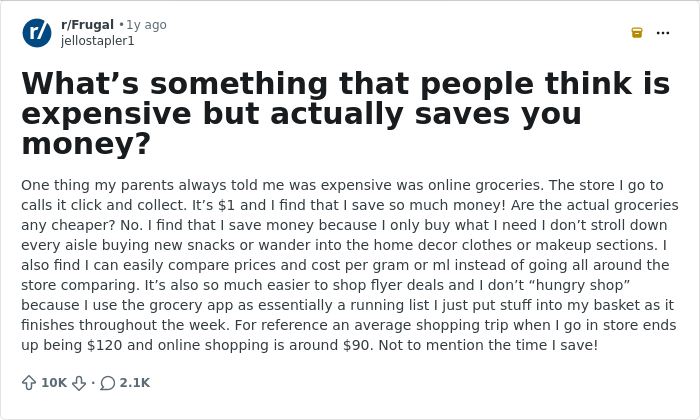Click the quoted 'hungry shop' phrase

click(x=580, y=285)
